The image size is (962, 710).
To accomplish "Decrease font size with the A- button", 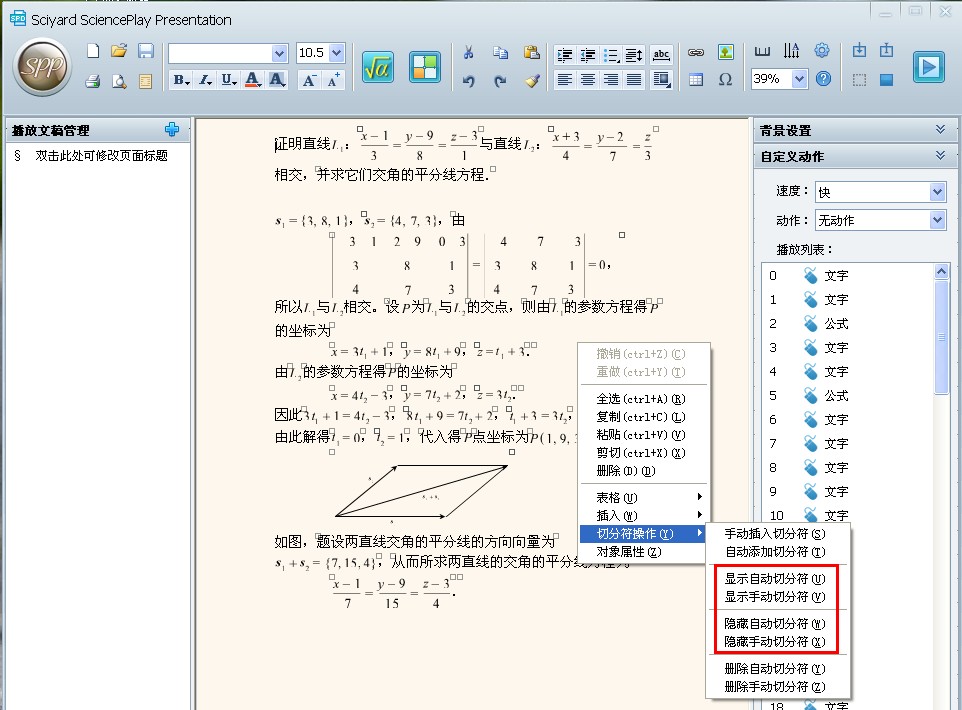I will click(x=309, y=80).
